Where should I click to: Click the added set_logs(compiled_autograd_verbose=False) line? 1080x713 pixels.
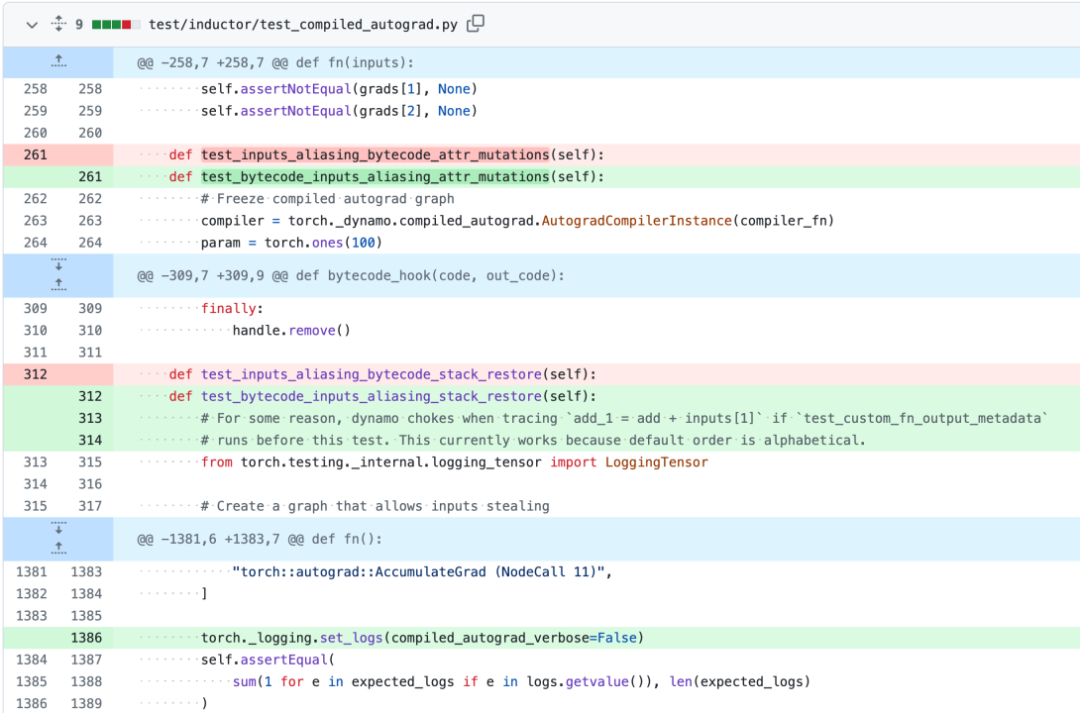coord(422,638)
